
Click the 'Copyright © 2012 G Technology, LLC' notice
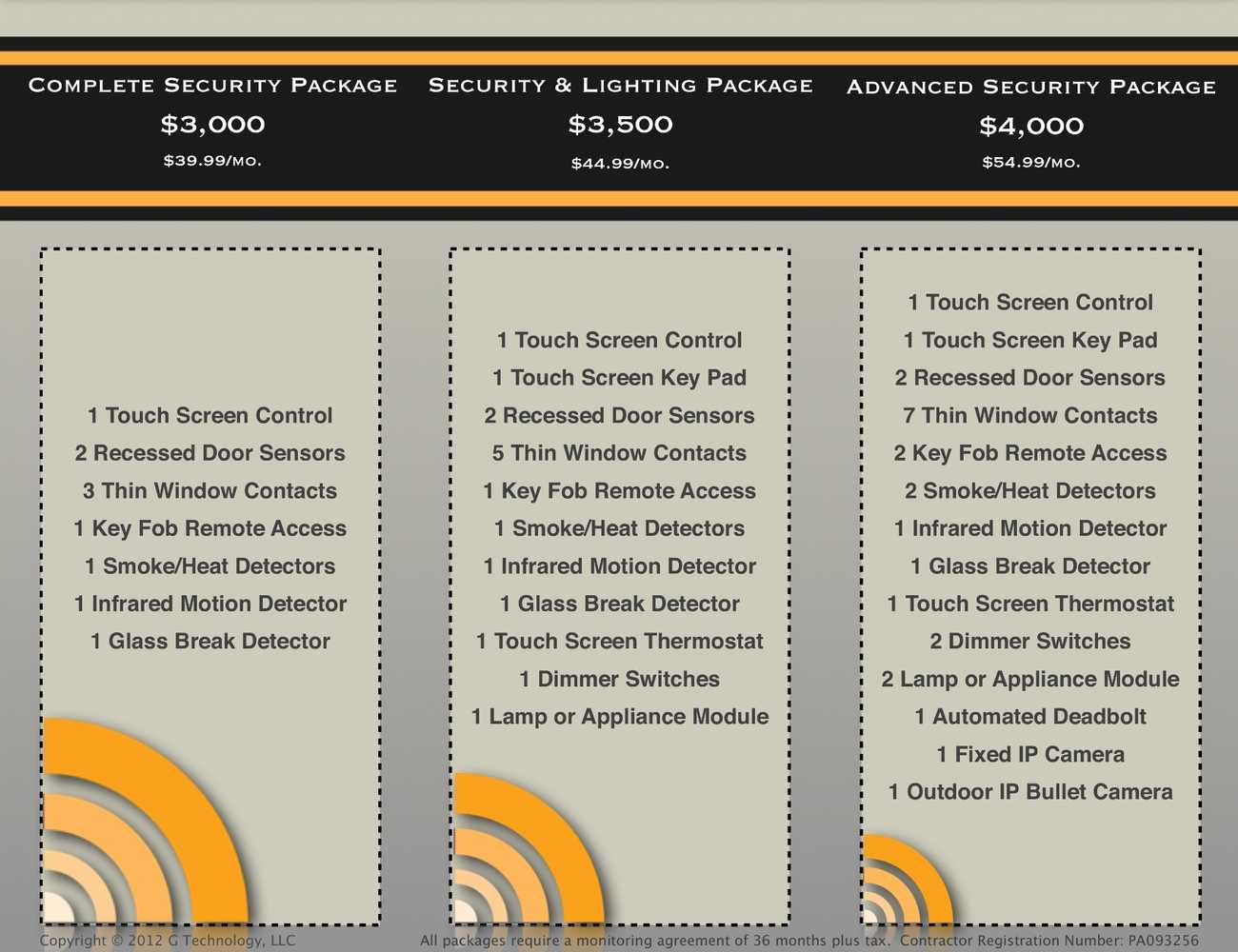168,941
